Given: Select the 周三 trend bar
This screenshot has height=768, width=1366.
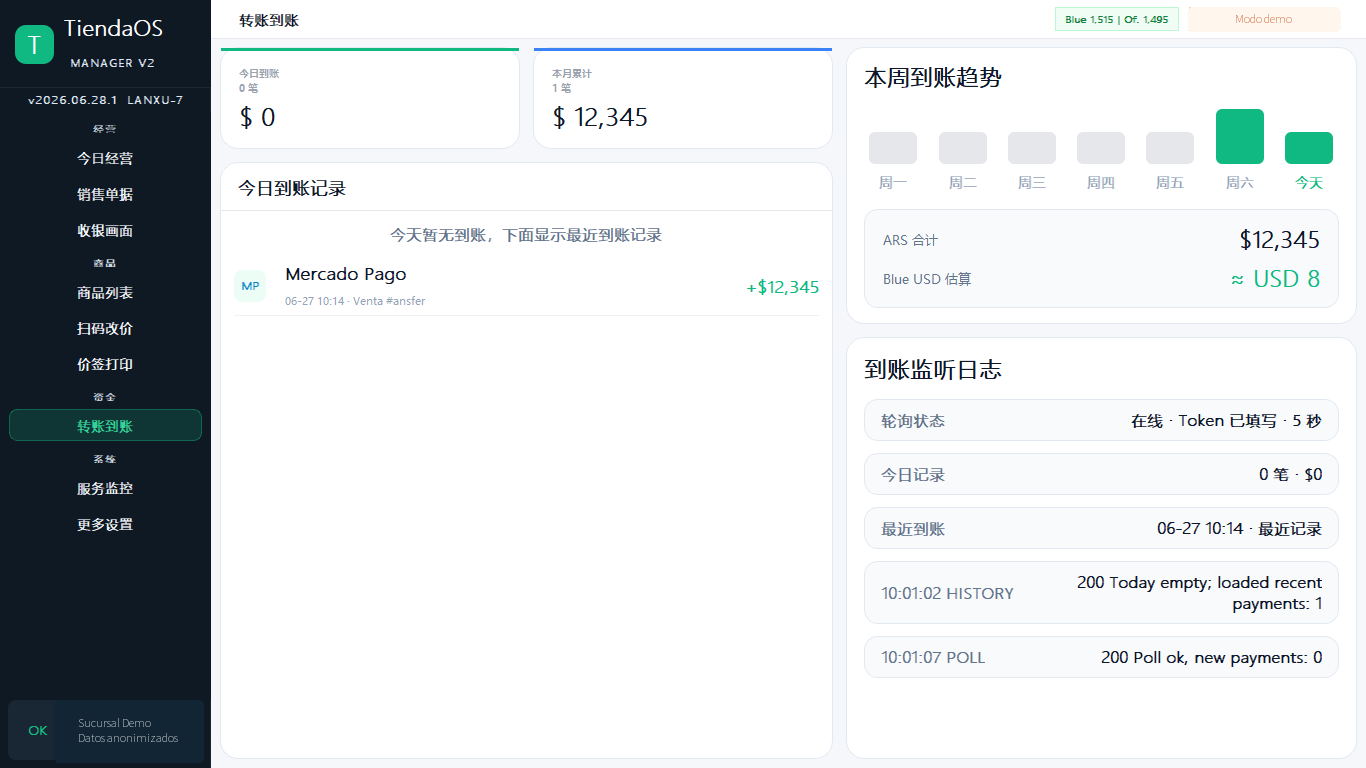Looking at the screenshot, I should coord(1032,148).
